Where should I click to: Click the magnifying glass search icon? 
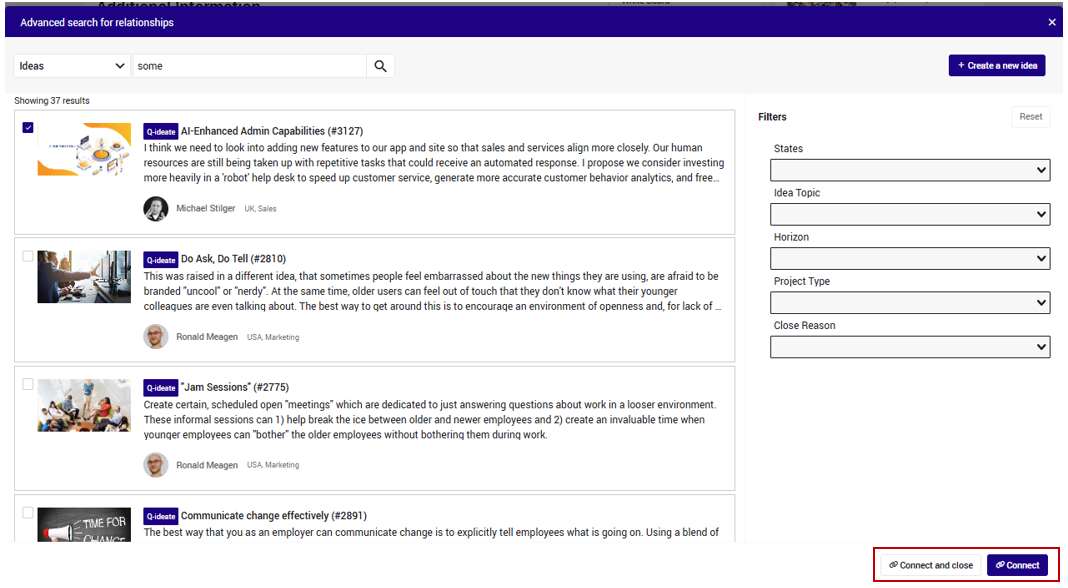point(380,66)
